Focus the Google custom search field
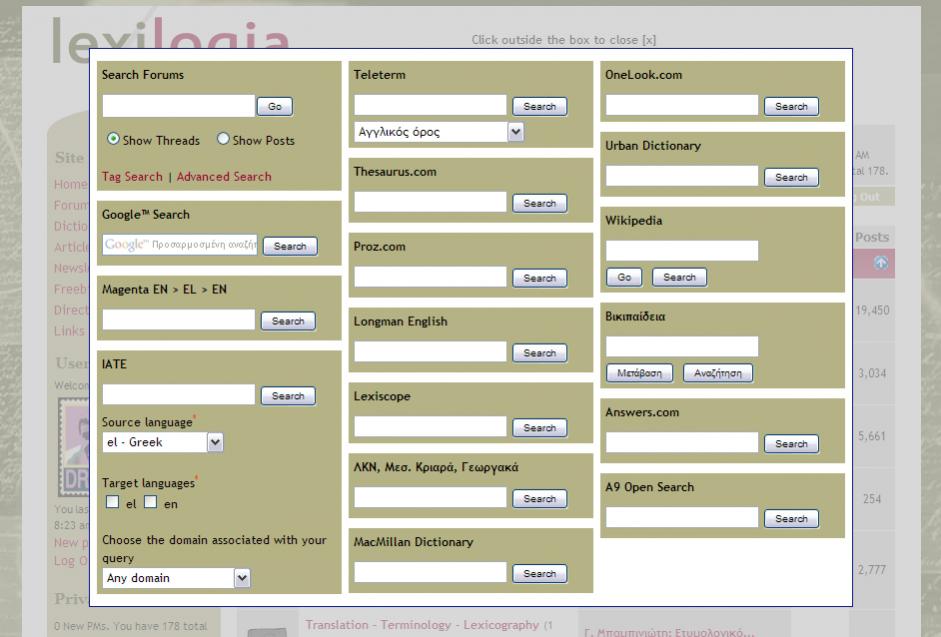The width and height of the screenshot is (941, 637). click(x=179, y=244)
